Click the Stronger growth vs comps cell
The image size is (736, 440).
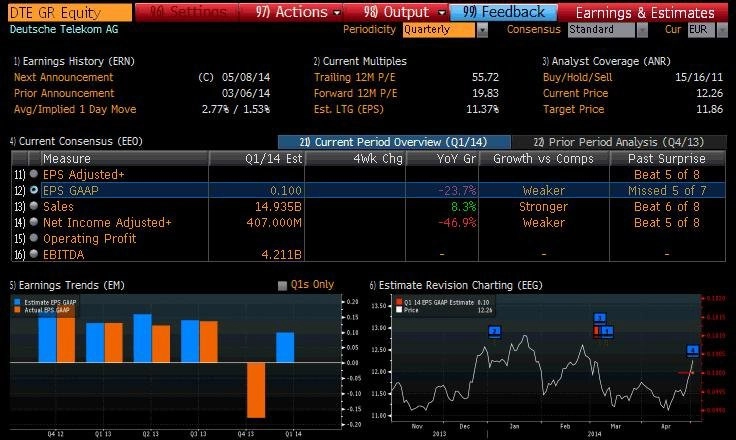click(544, 207)
